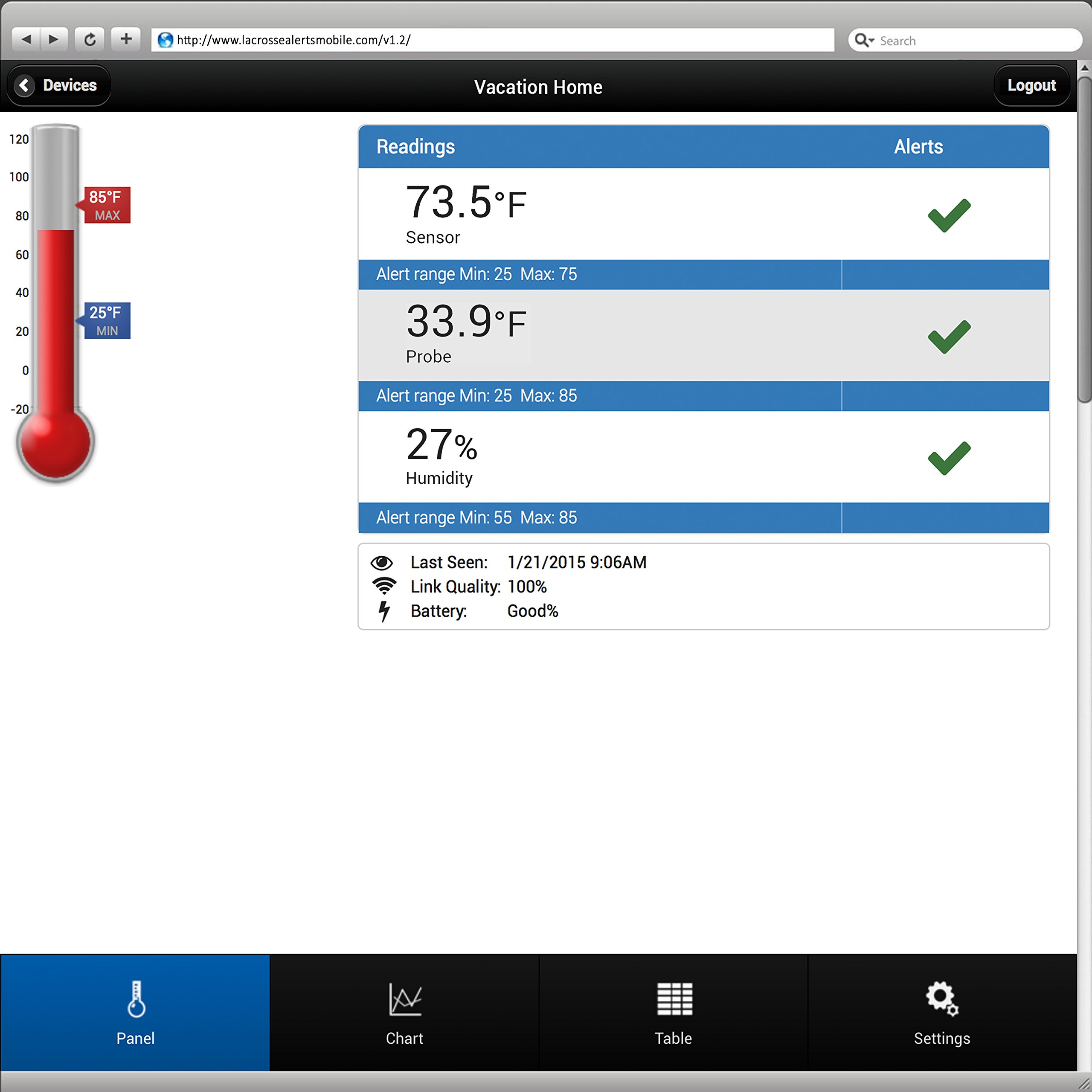Click the browser forward arrow button
Image resolution: width=1092 pixels, height=1092 pixels.
click(x=54, y=40)
